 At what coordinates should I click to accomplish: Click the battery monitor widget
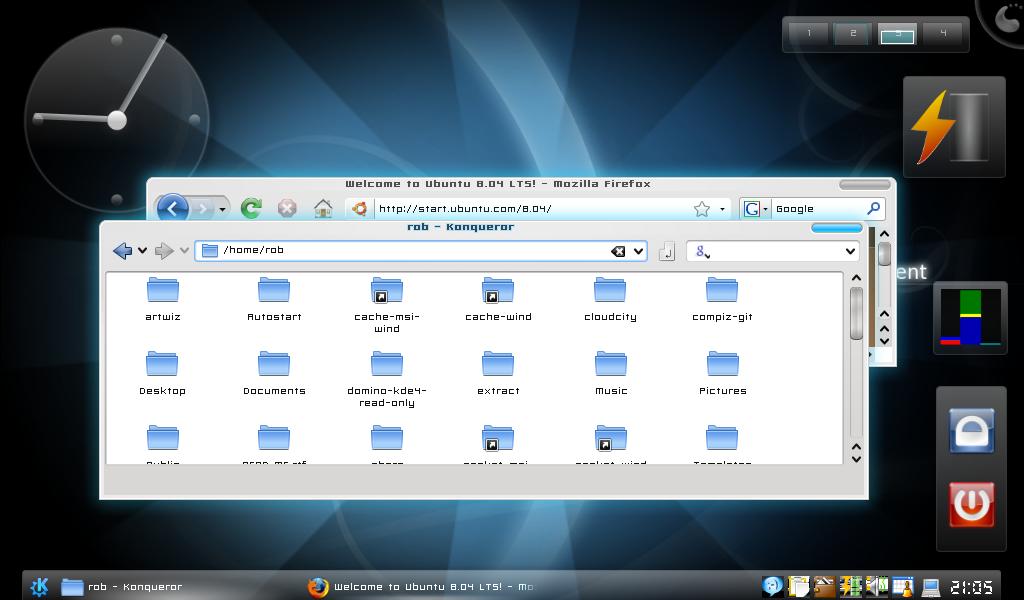click(954, 127)
